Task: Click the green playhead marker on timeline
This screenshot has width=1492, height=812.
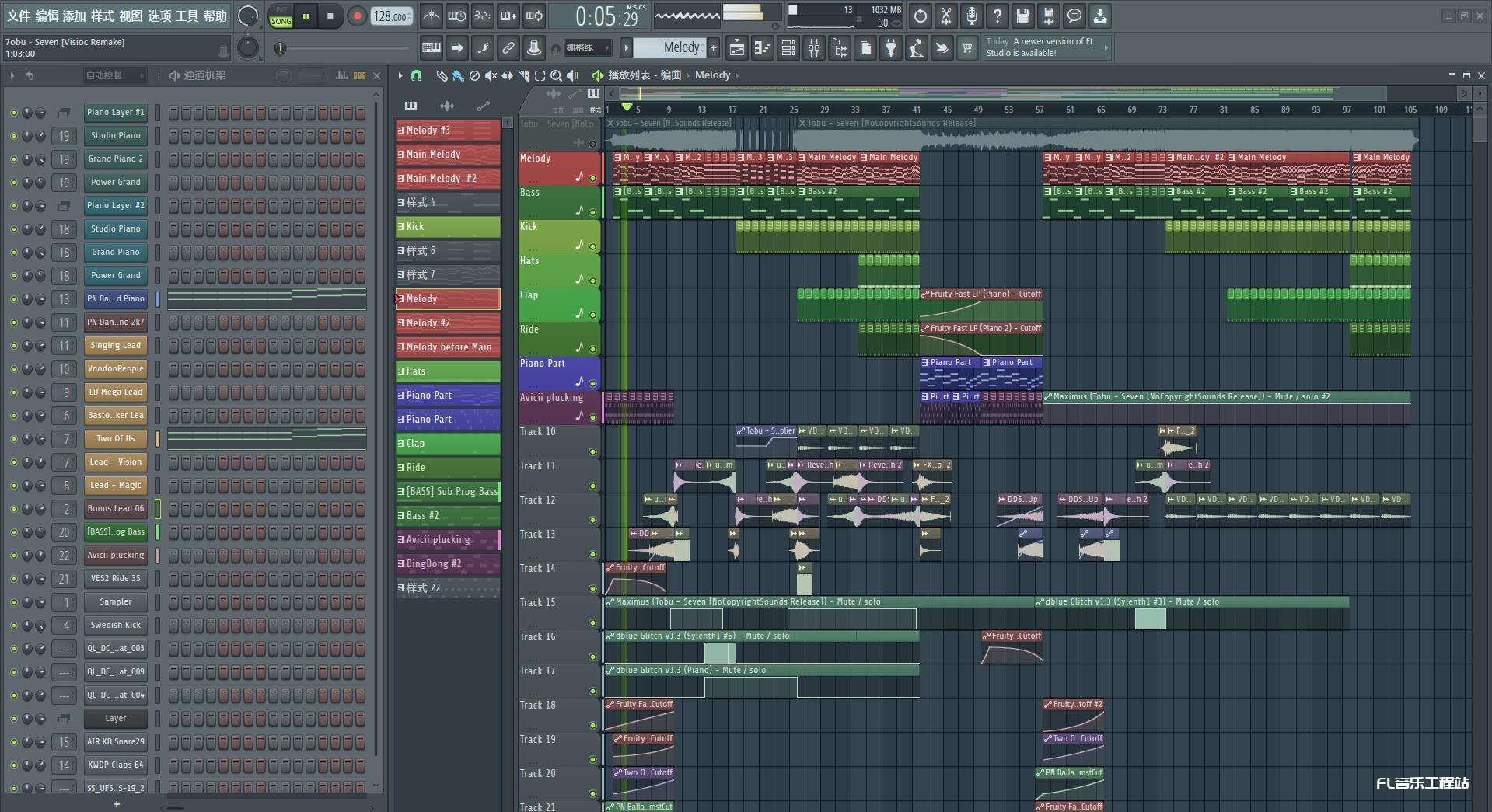Action: click(627, 107)
